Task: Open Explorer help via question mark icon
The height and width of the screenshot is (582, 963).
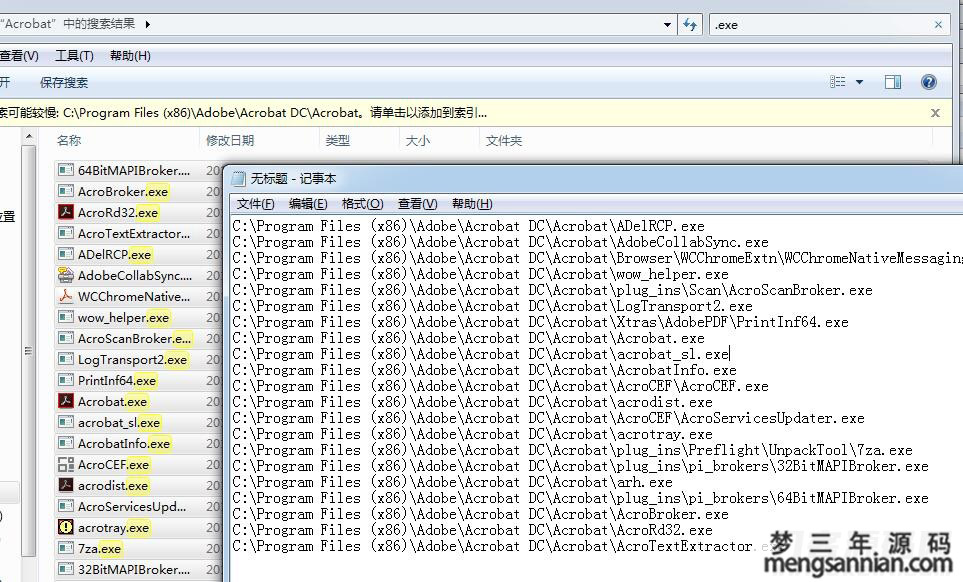Action: (929, 82)
